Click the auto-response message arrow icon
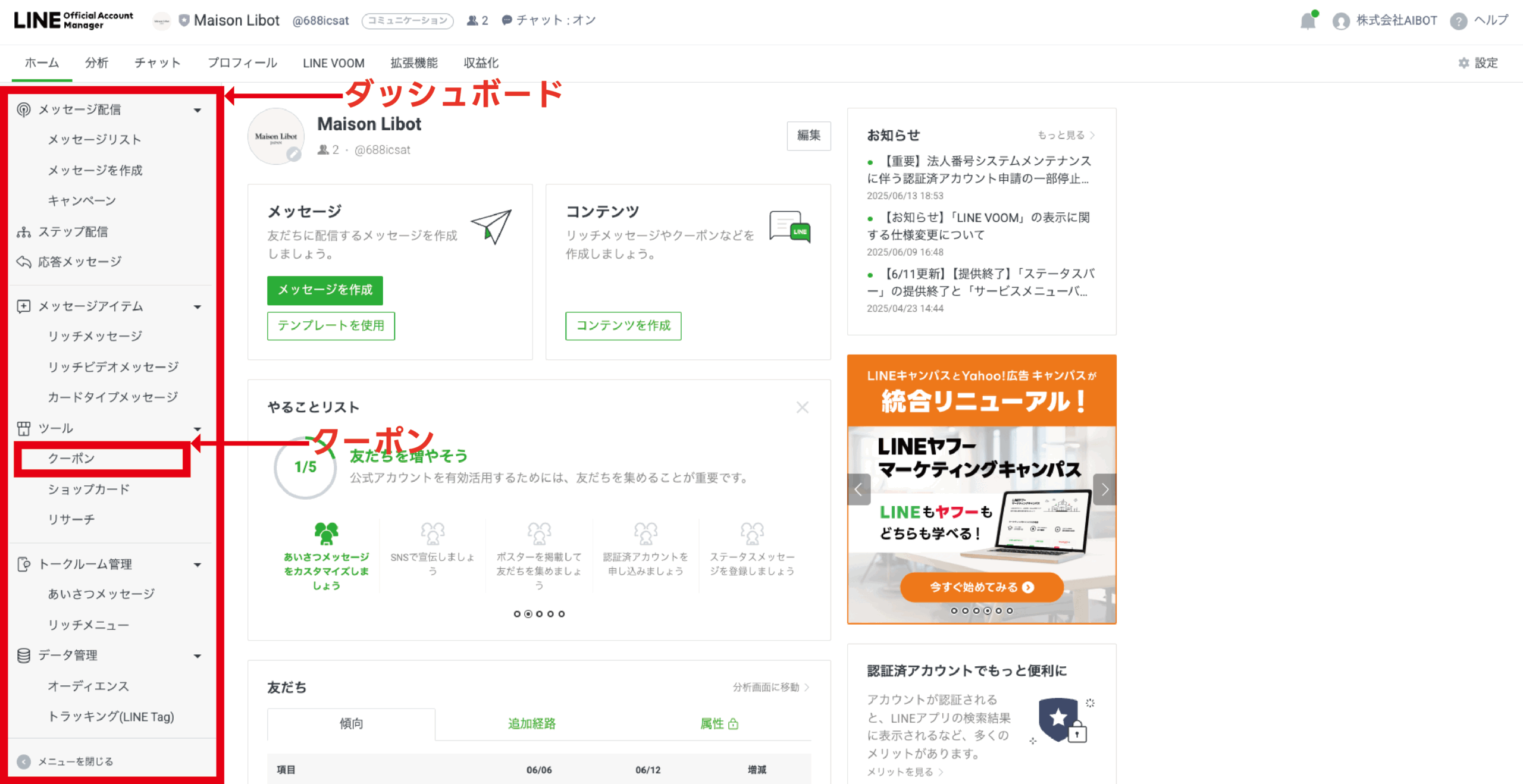The width and height of the screenshot is (1523, 784). (24, 262)
